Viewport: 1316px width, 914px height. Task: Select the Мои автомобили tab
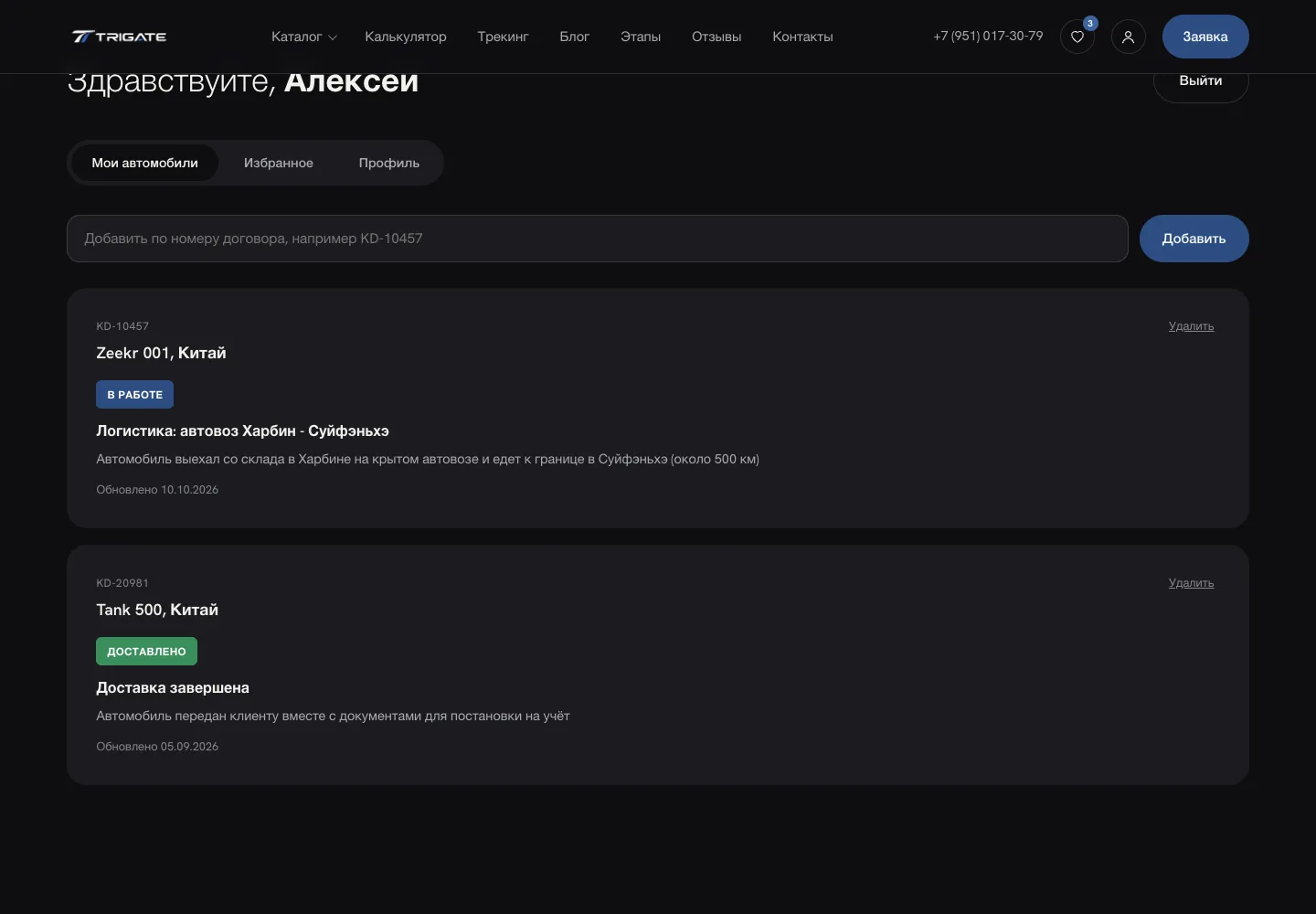(144, 163)
